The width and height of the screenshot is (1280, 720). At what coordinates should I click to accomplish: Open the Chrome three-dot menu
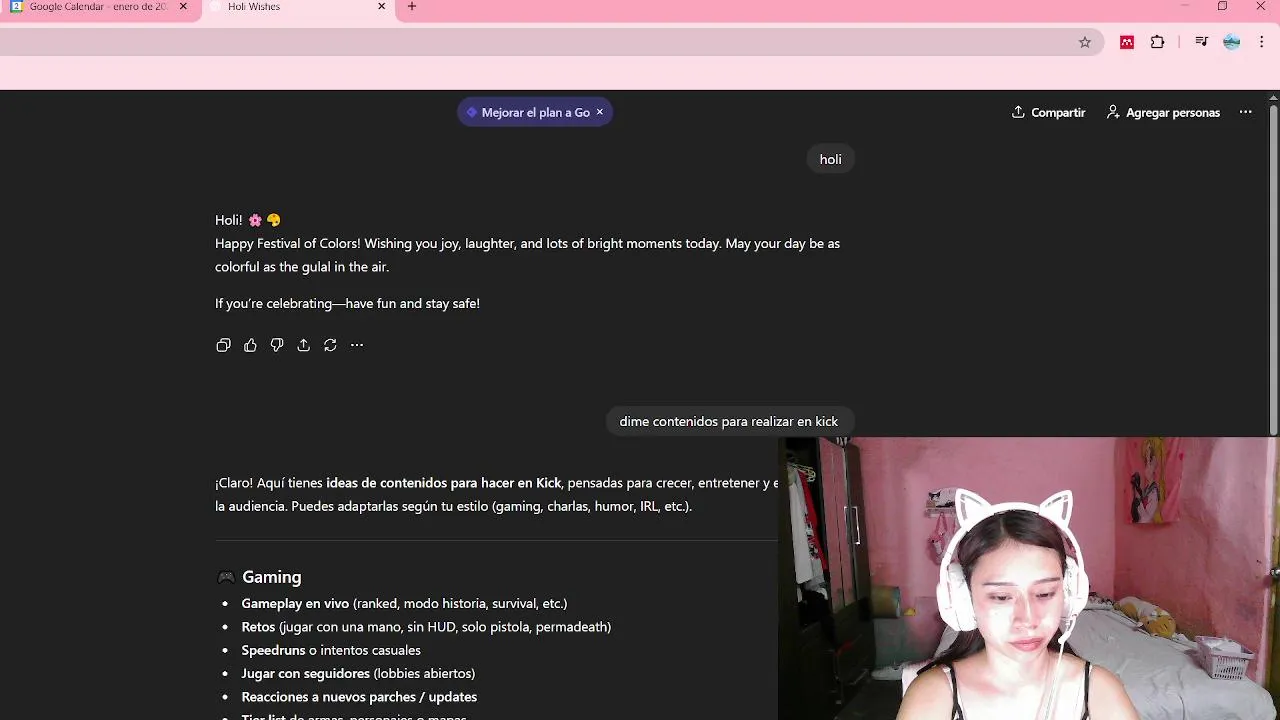1262,42
